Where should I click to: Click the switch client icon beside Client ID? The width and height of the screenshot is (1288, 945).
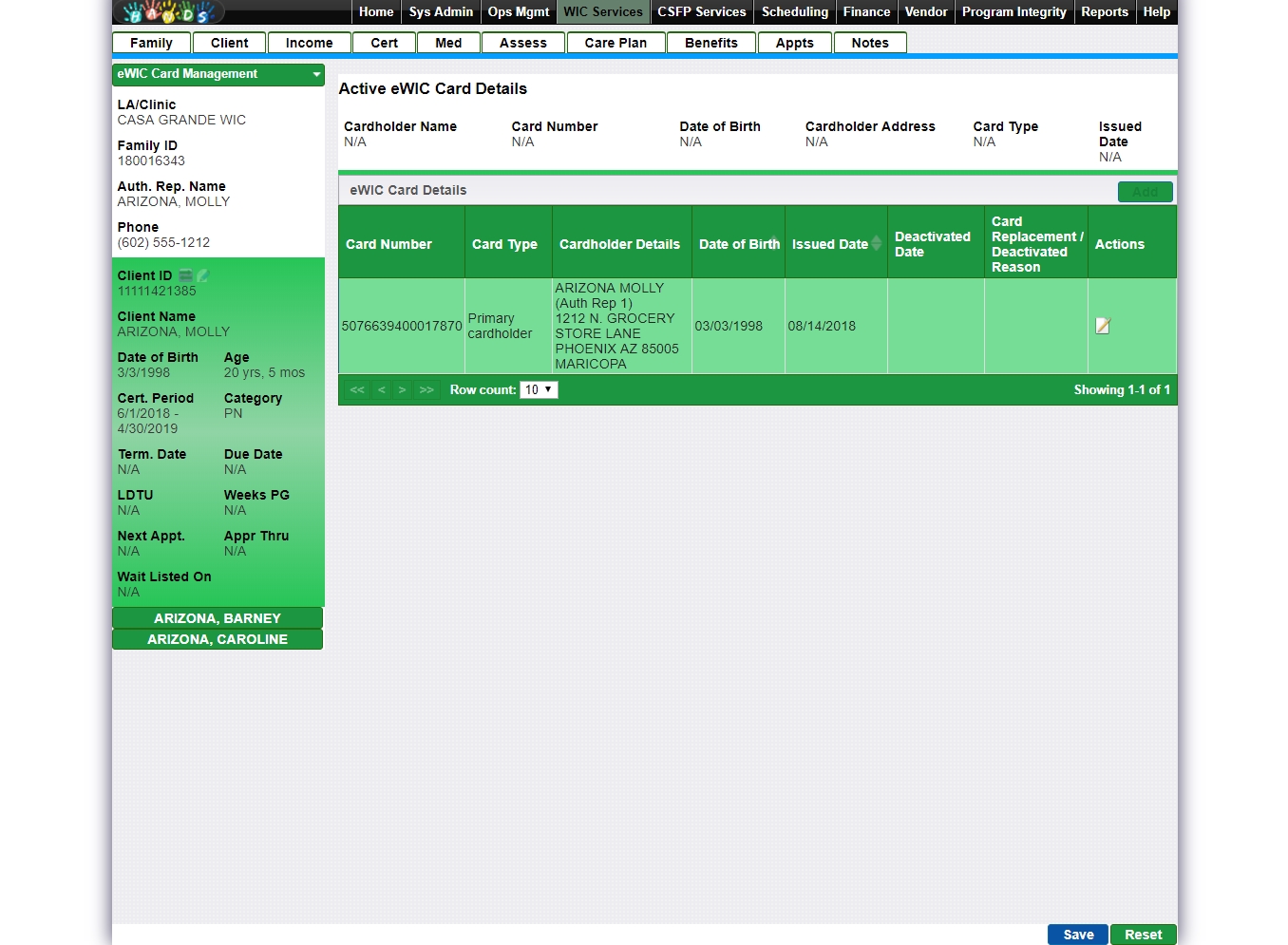[x=186, y=275]
